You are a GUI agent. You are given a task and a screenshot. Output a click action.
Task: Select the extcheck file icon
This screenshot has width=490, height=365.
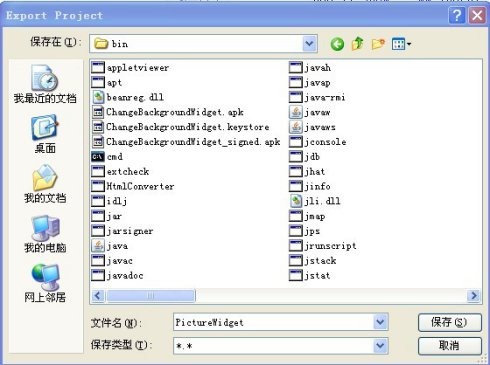[x=98, y=171]
